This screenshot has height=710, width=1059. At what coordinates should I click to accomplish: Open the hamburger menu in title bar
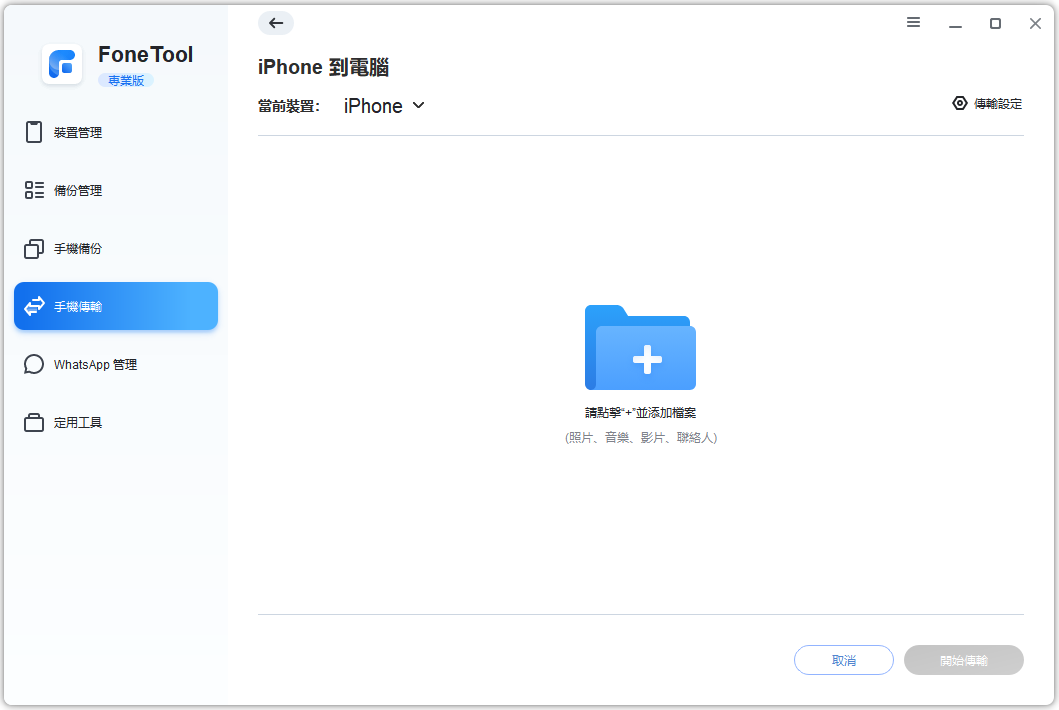point(913,22)
